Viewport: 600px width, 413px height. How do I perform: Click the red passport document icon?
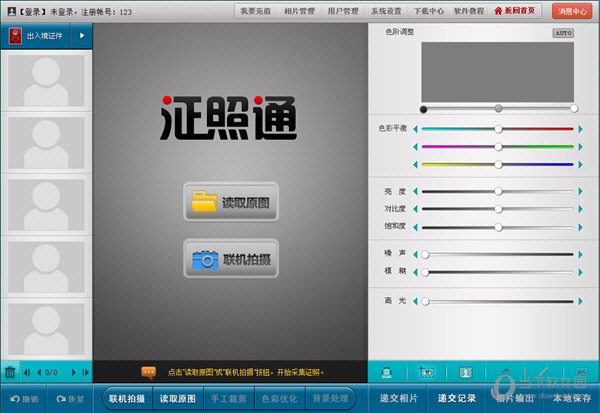point(15,36)
